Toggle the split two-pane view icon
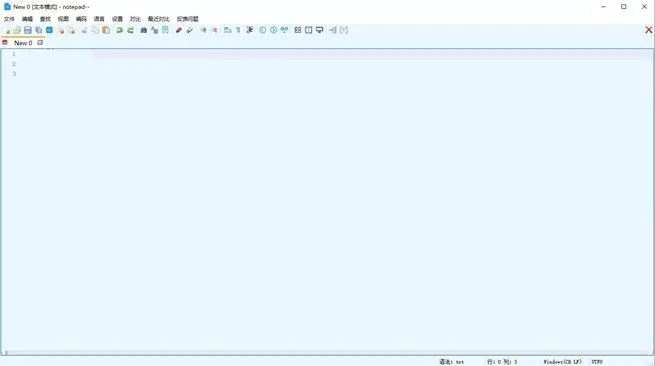 (308, 30)
